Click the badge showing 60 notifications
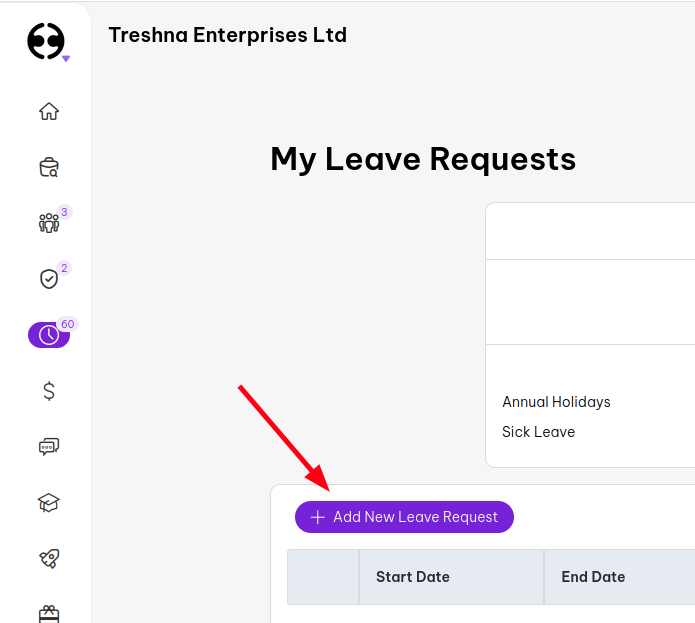Screen dimensions: 695x623 pos(68,324)
